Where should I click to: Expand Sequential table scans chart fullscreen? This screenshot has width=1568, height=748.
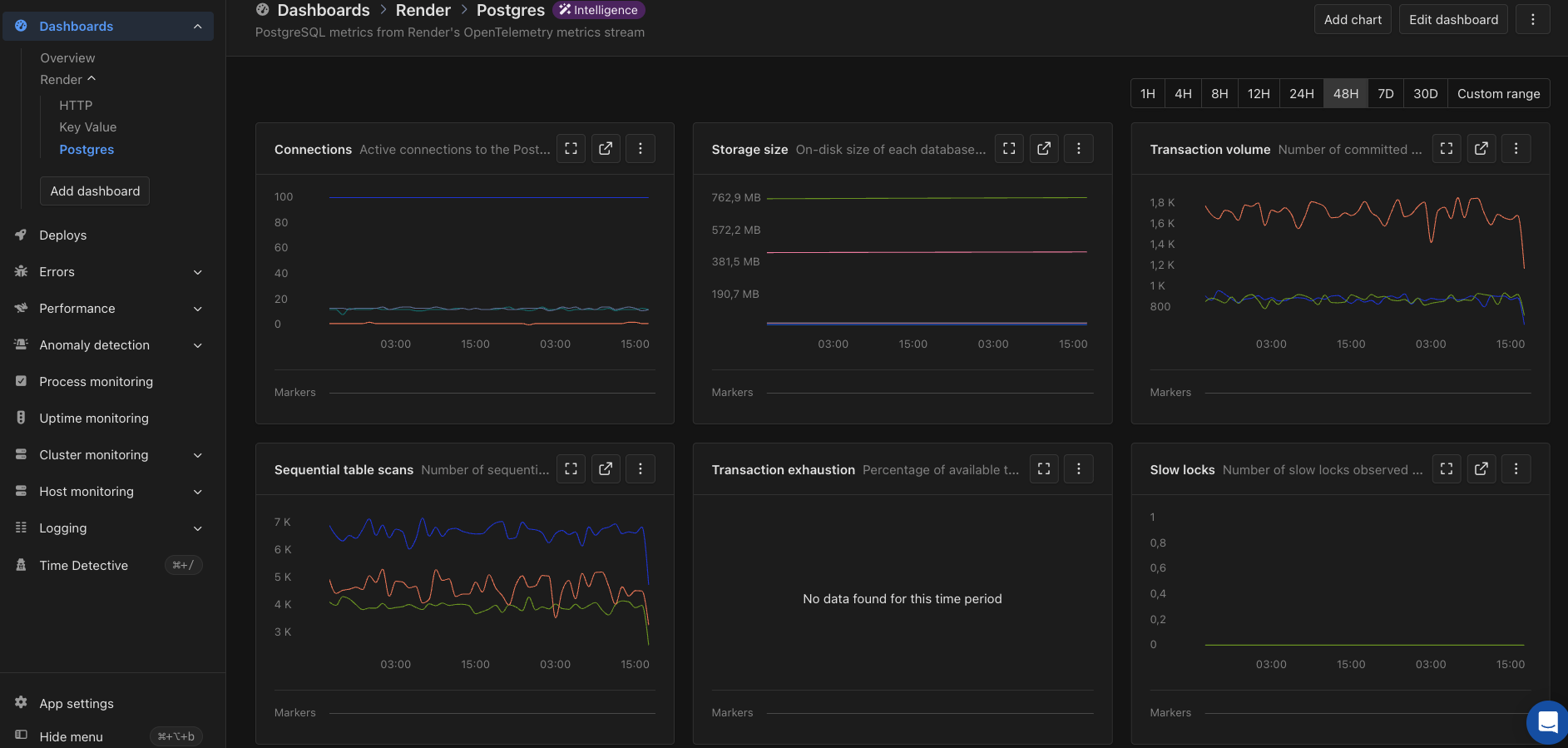pyautogui.click(x=571, y=469)
